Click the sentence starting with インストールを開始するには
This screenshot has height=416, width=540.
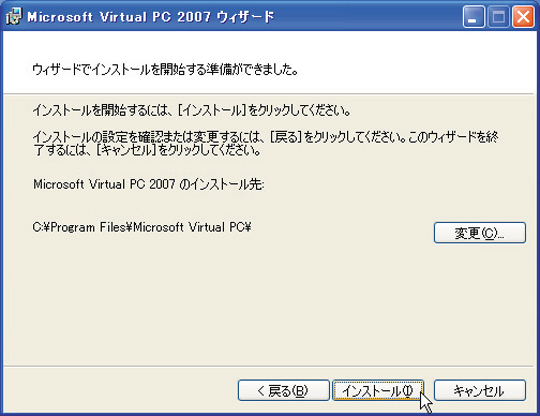pyautogui.click(x=192, y=111)
